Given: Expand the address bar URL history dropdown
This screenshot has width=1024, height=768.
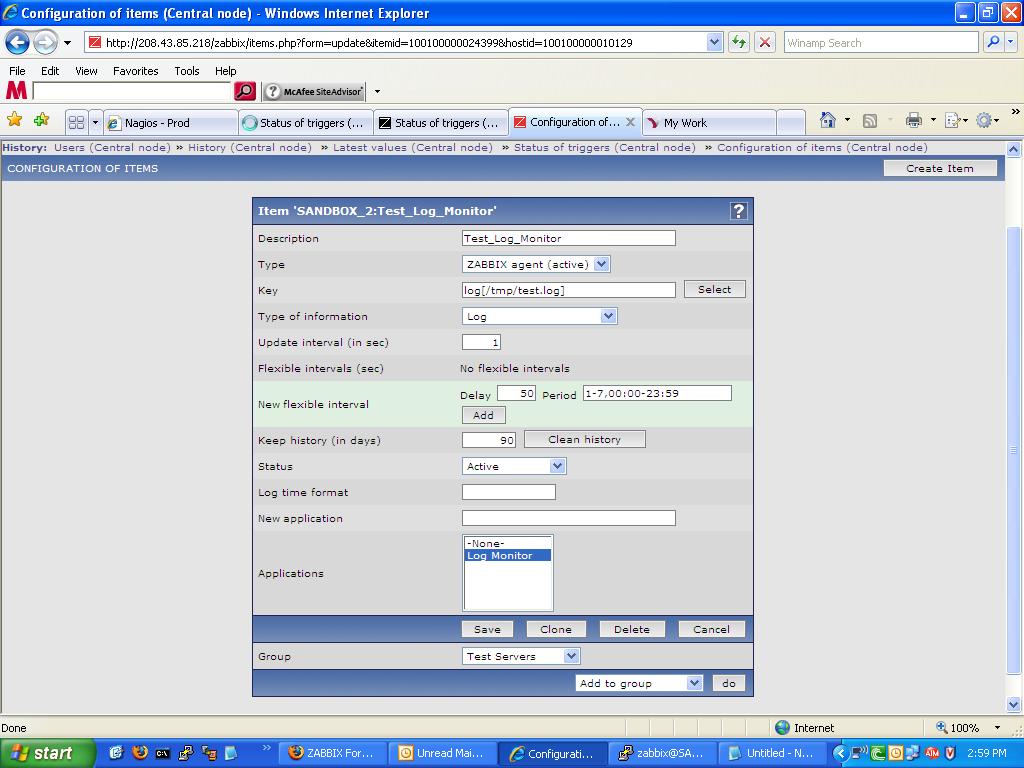Looking at the screenshot, I should [714, 42].
